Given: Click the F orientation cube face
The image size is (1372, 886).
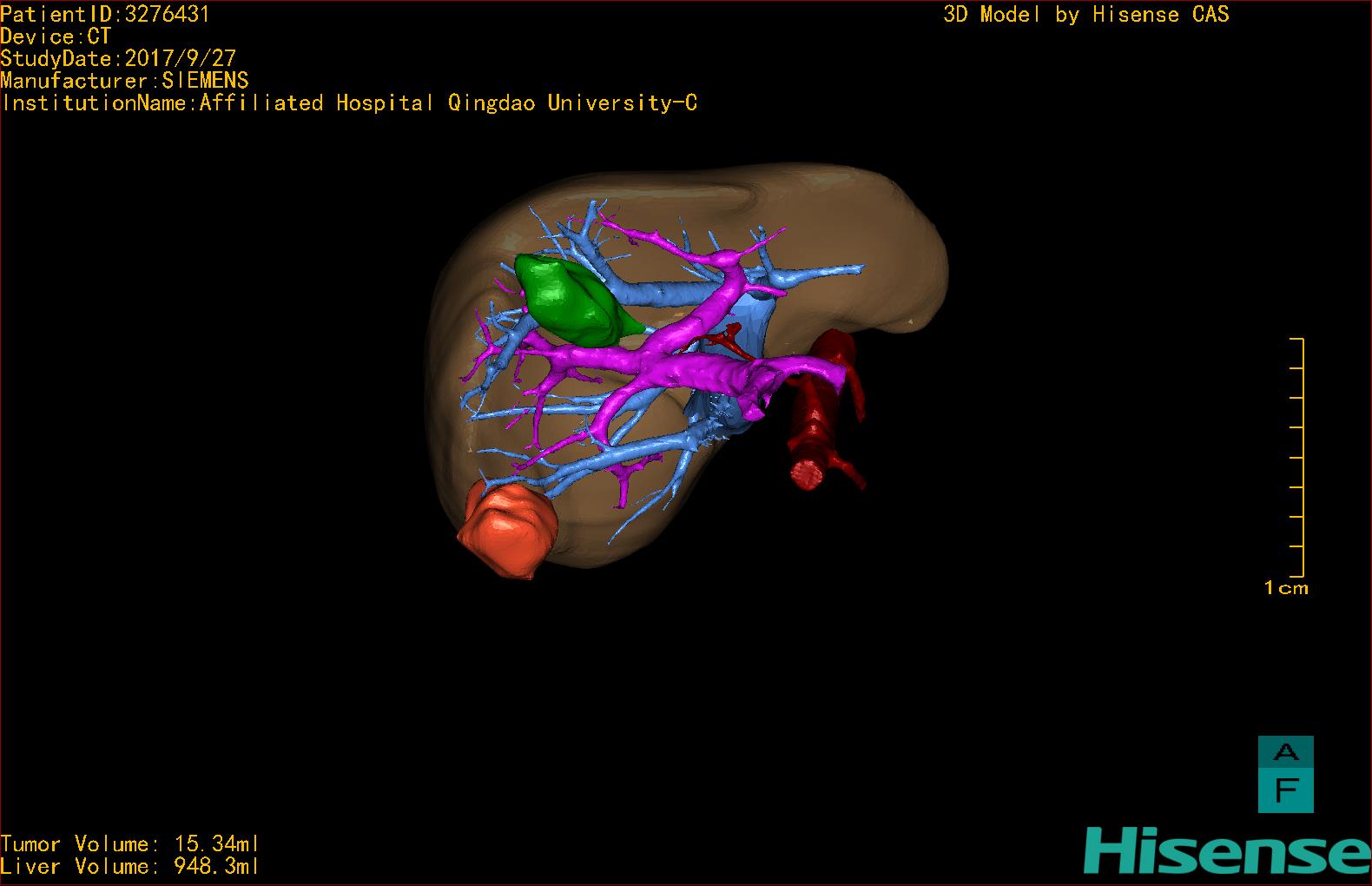Looking at the screenshot, I should 1286,790.
